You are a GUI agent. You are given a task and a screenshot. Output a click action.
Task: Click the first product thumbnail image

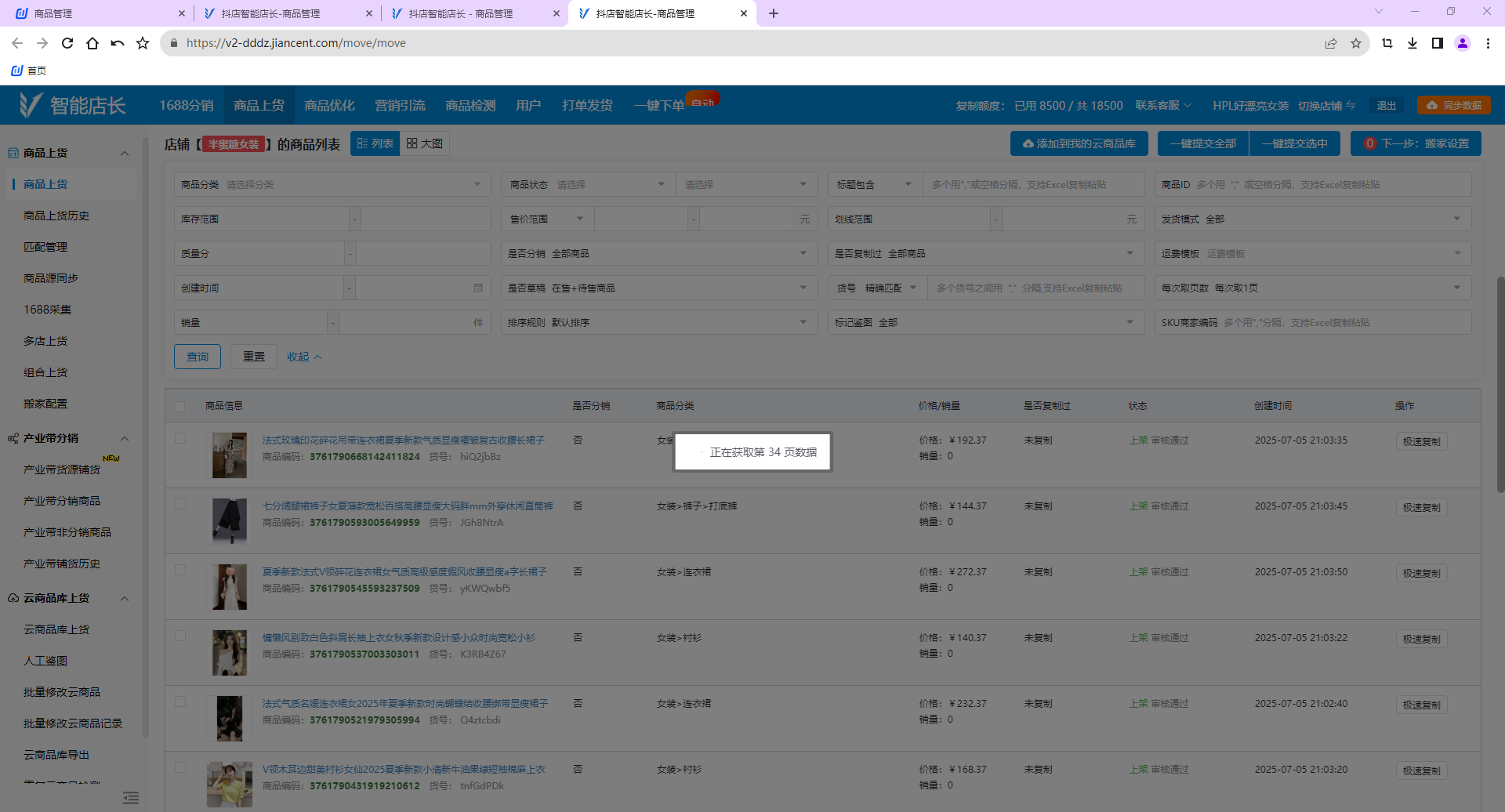230,455
